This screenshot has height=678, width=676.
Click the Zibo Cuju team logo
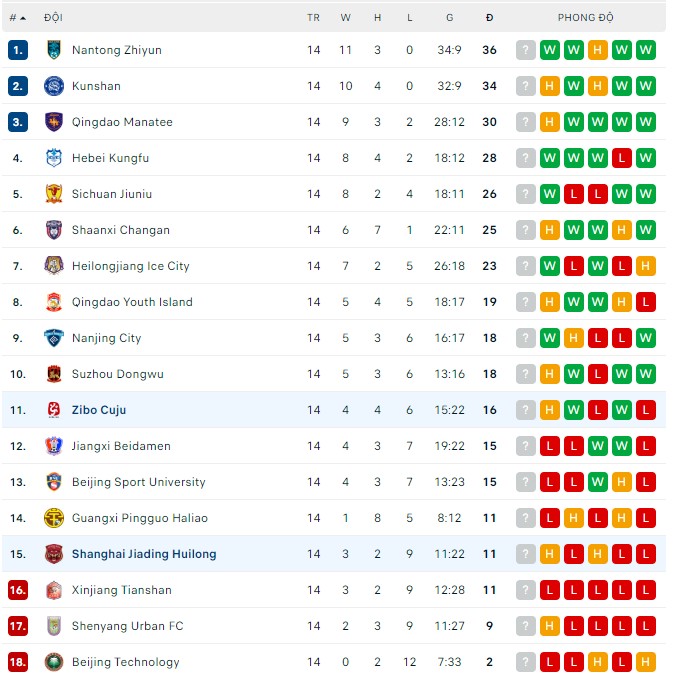pos(54,410)
